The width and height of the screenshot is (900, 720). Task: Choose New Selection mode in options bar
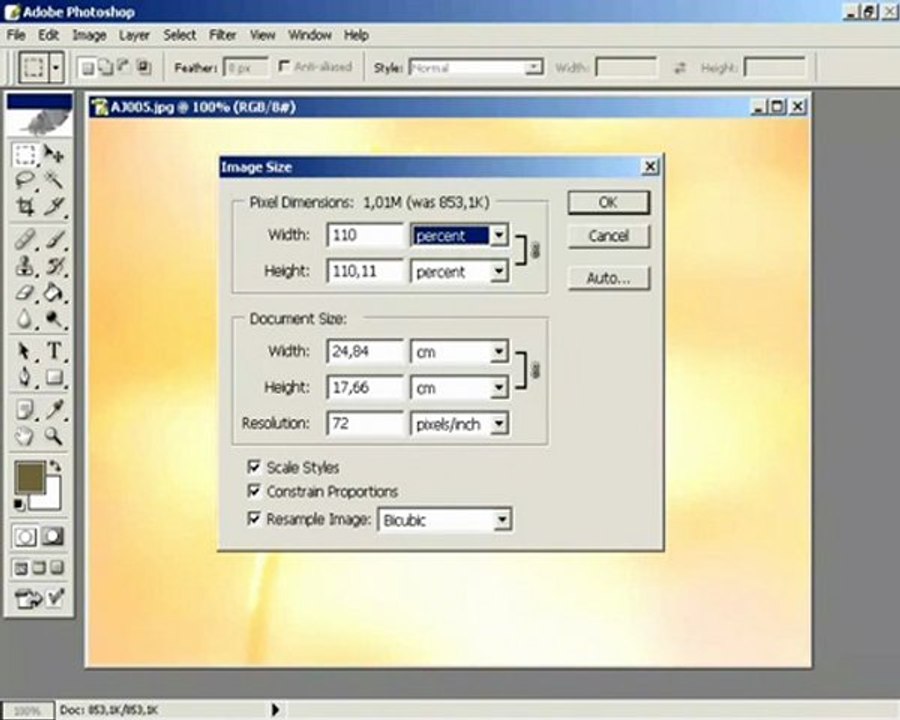pos(87,68)
